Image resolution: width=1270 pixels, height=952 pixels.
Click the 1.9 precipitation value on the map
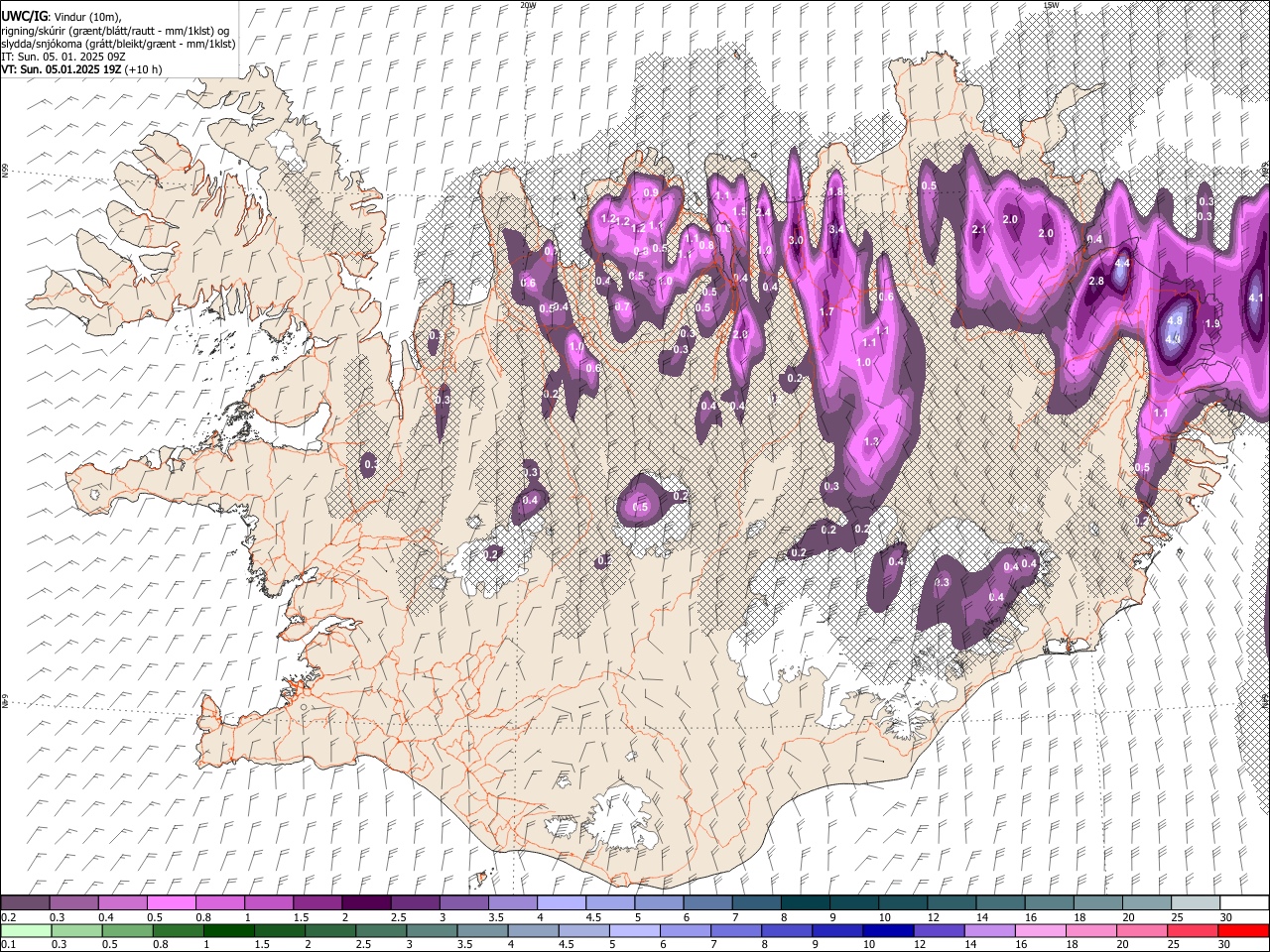pos(1212,324)
